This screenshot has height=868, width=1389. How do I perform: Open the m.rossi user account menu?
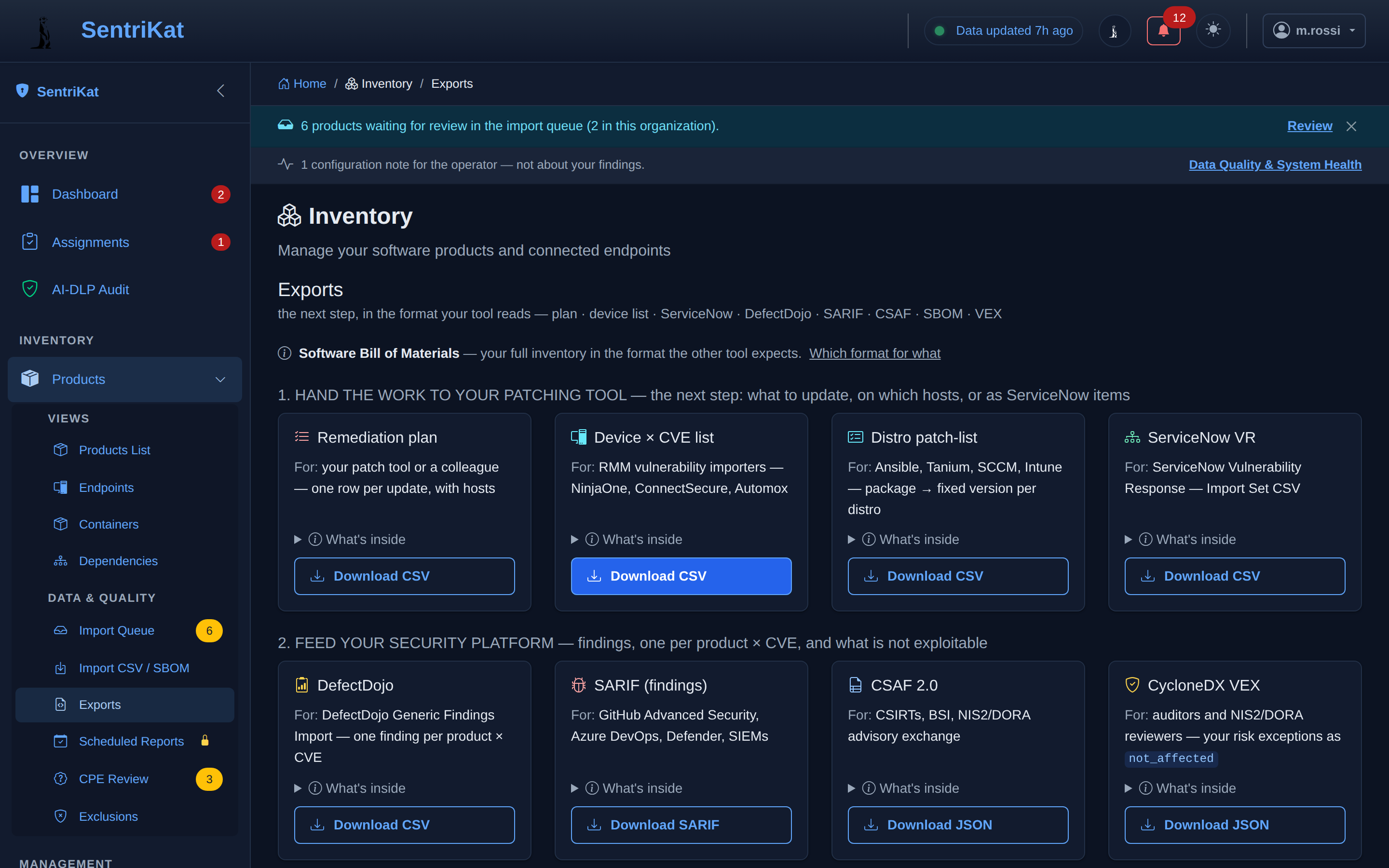(x=1313, y=30)
